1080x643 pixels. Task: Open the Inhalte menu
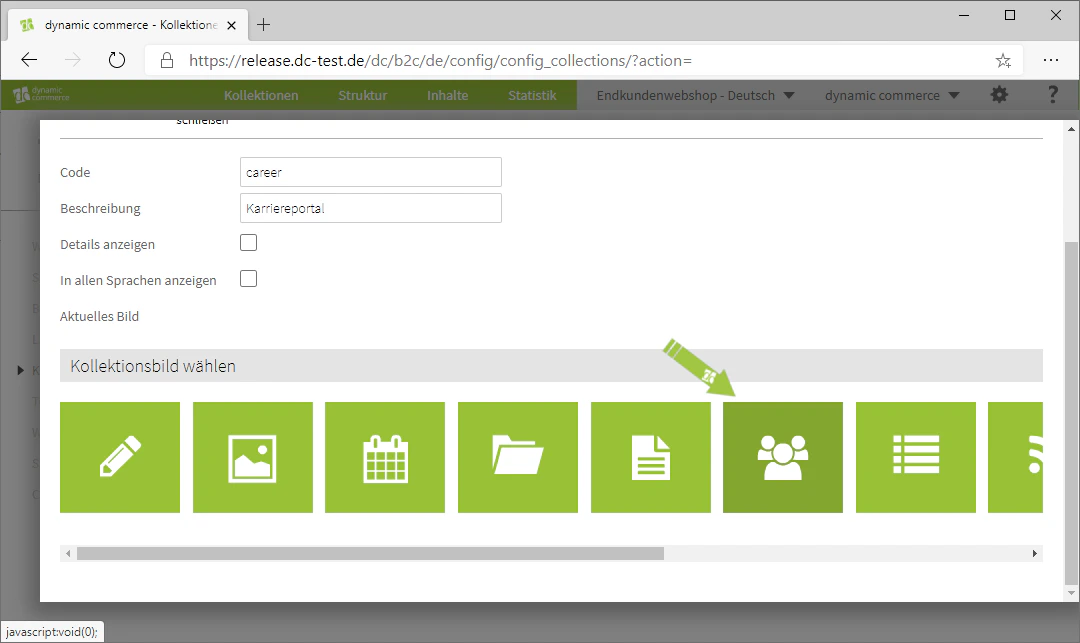pos(448,95)
